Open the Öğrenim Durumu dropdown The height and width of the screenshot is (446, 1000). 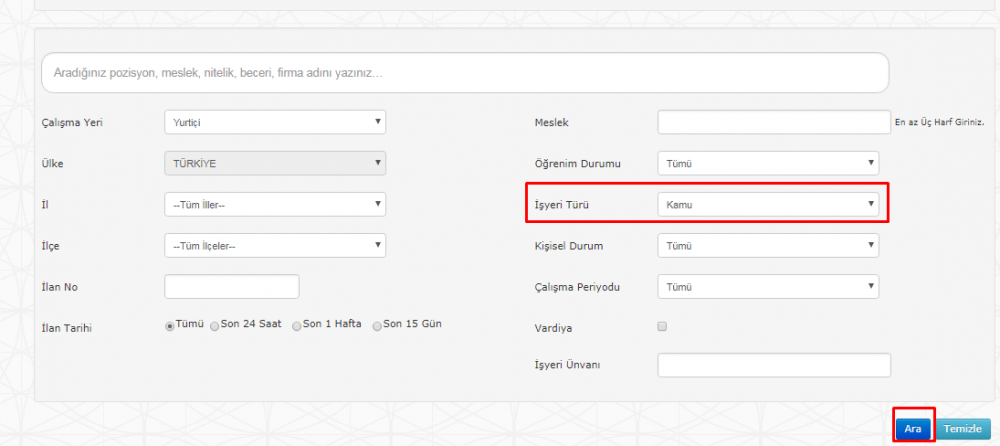[x=767, y=163]
